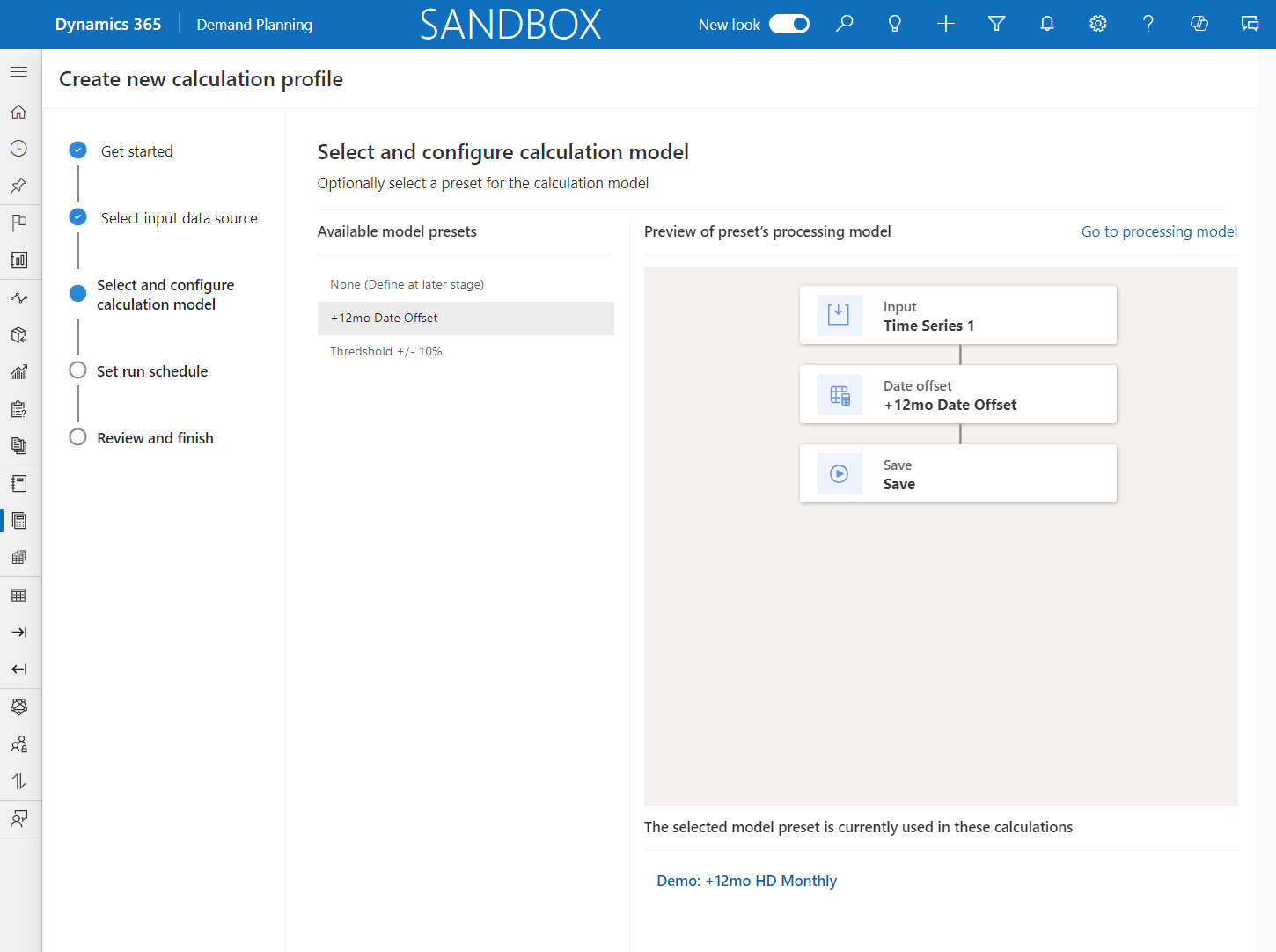Go to Get started step
Image resolution: width=1276 pixels, height=952 pixels.
tap(136, 151)
